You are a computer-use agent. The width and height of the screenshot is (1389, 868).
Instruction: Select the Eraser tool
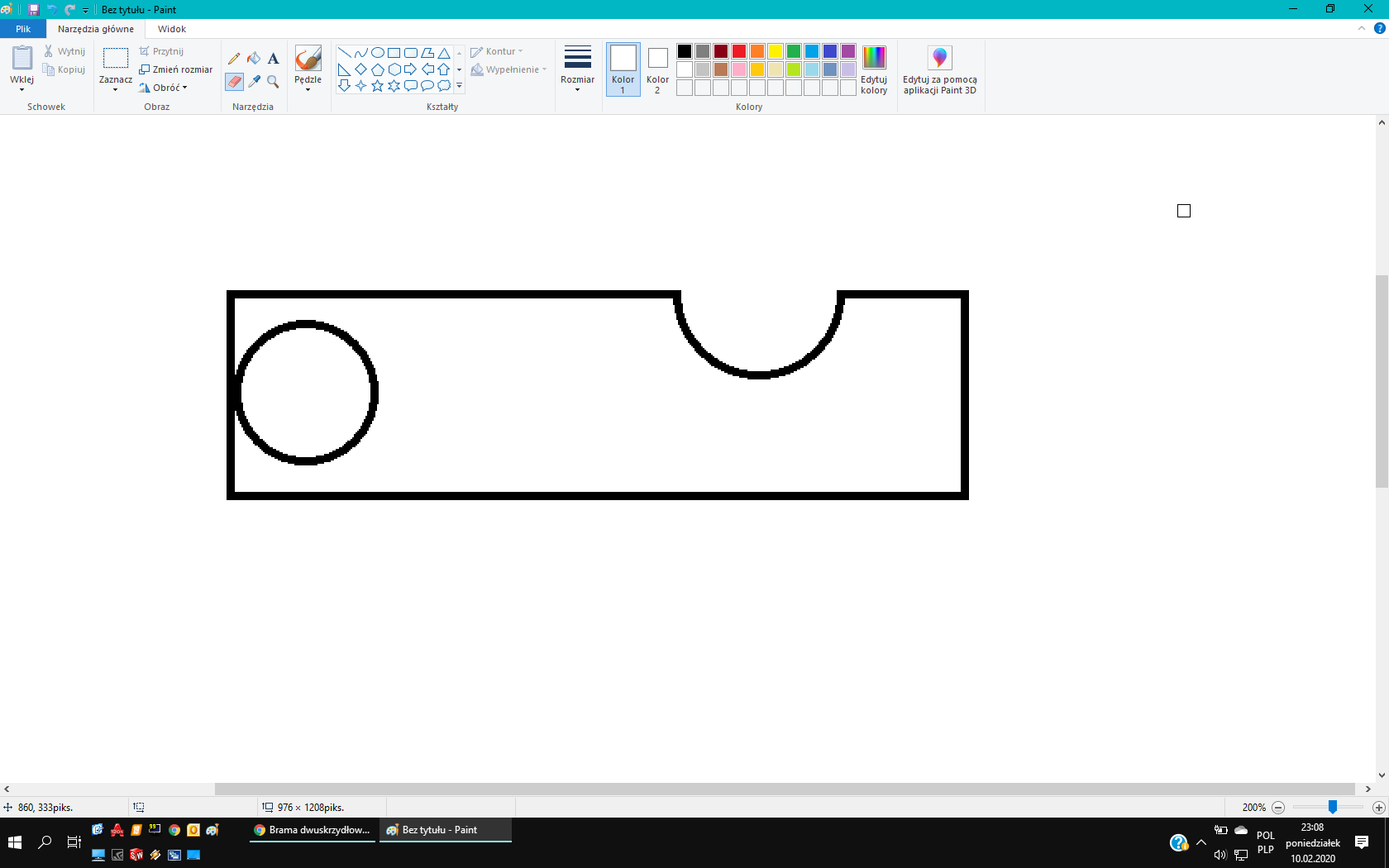tap(234, 82)
